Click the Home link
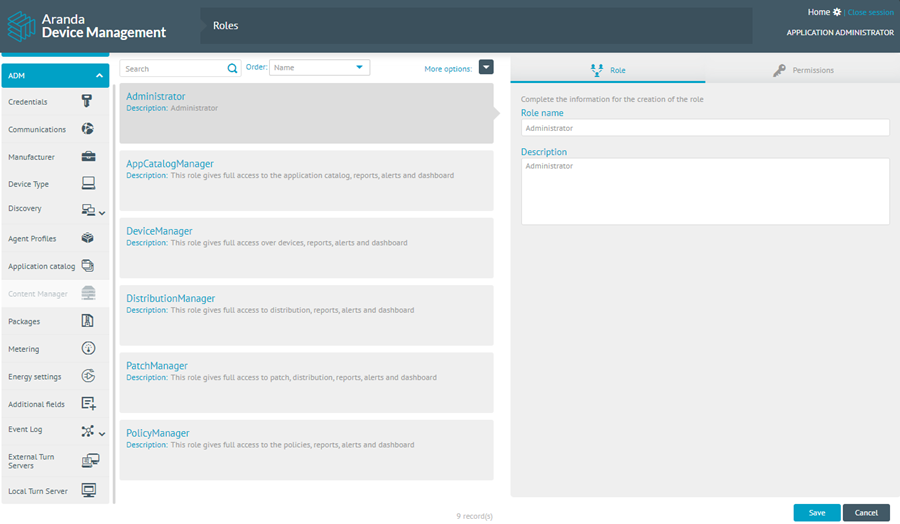Viewport: 900px width, 524px height. [x=818, y=12]
